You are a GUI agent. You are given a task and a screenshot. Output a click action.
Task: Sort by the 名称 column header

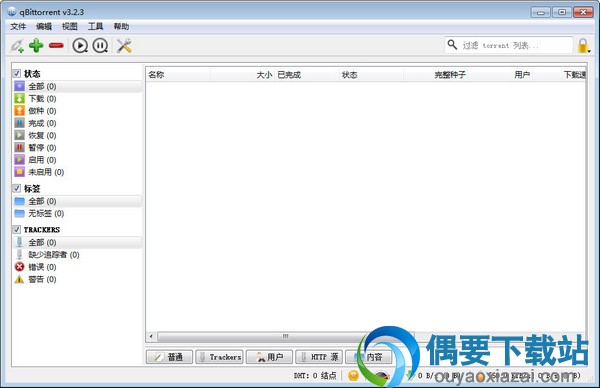pyautogui.click(x=178, y=75)
